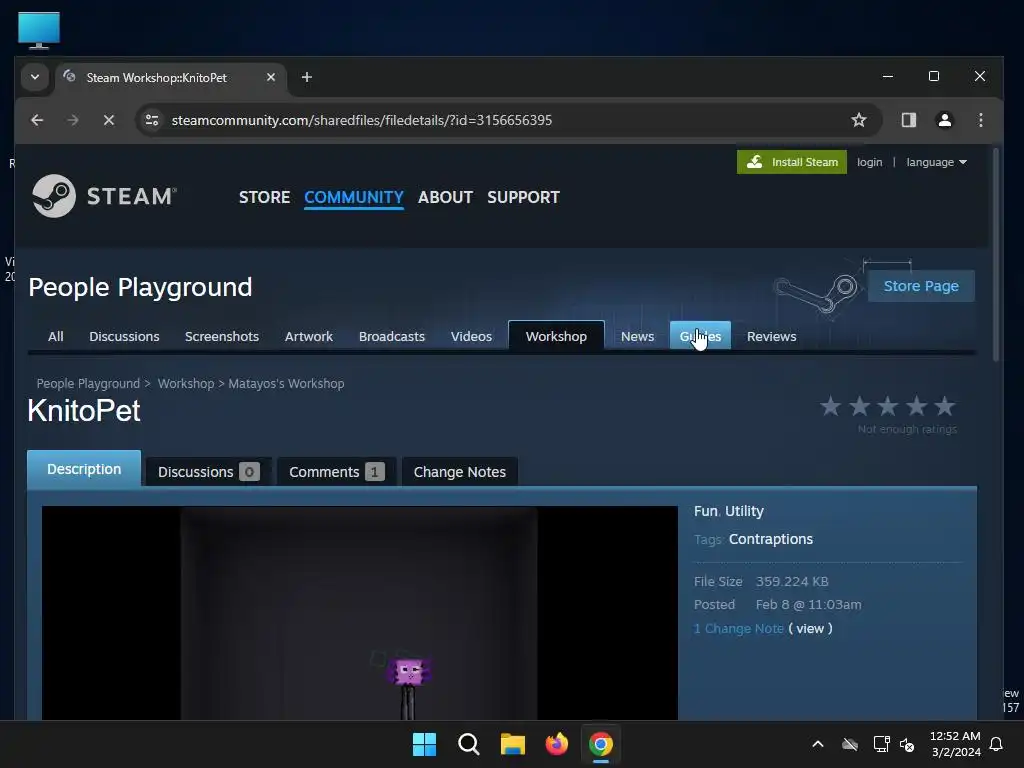Screen dimensions: 1024x768
Task: Show hidden system tray icons
Action: click(818, 744)
